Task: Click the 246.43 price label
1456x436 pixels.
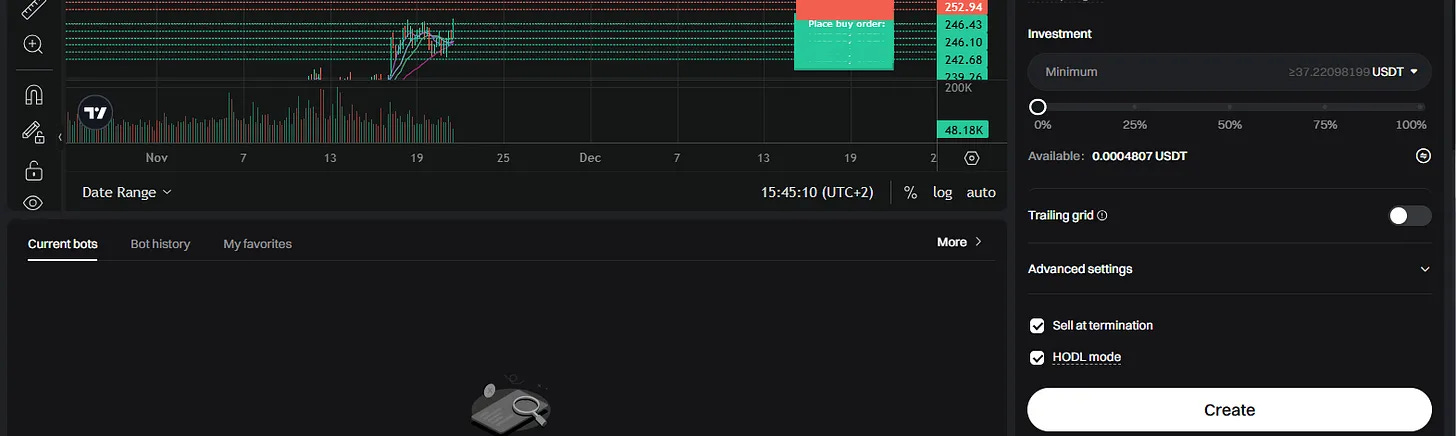Action: click(961, 24)
